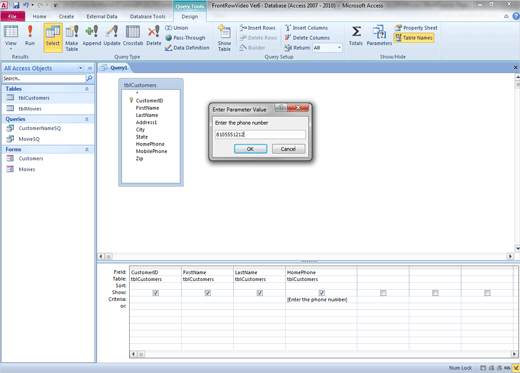Click Insert Rows in Query Setup
The image size is (520, 373).
coord(258,28)
